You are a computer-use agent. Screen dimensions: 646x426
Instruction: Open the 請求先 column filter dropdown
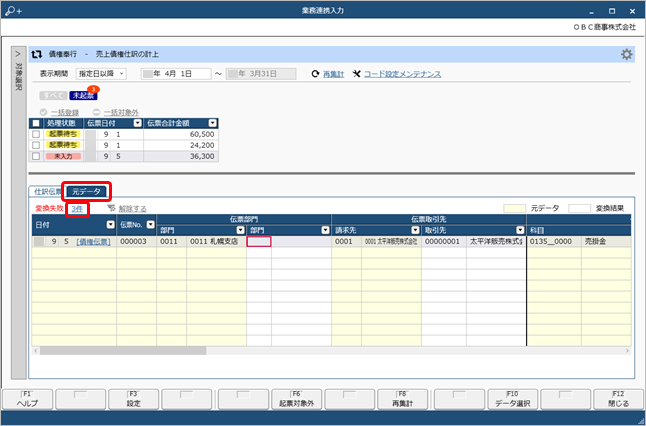[x=415, y=230]
